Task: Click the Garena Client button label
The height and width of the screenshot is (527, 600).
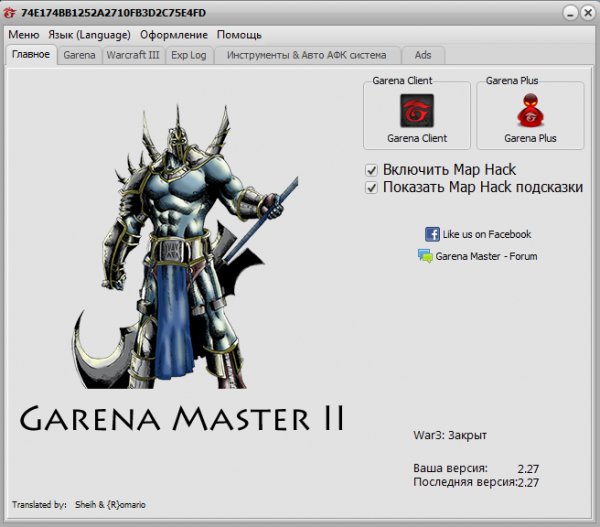Action: coord(417,138)
